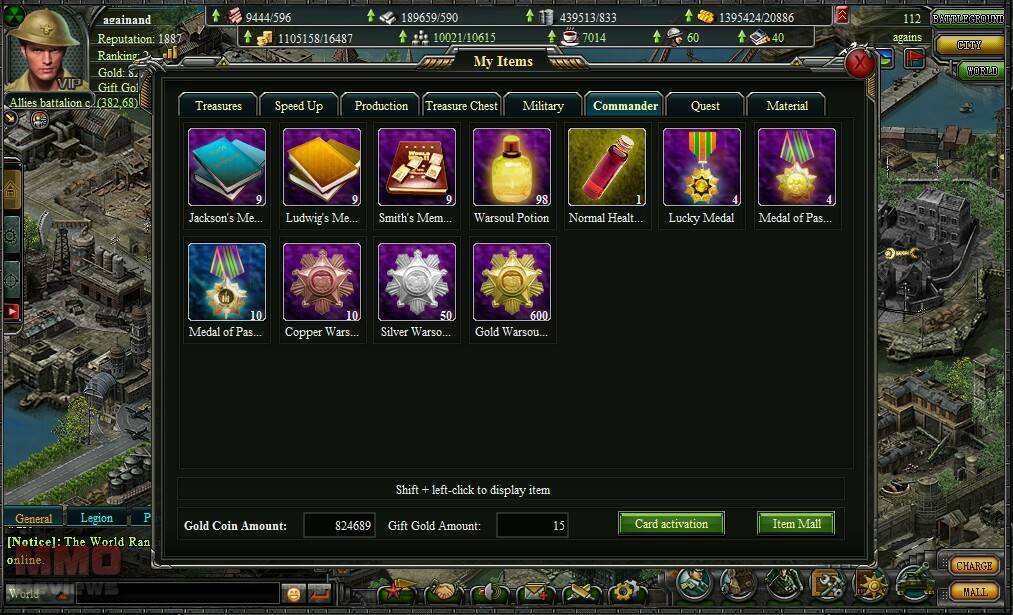Open the Item Mall button

(796, 524)
